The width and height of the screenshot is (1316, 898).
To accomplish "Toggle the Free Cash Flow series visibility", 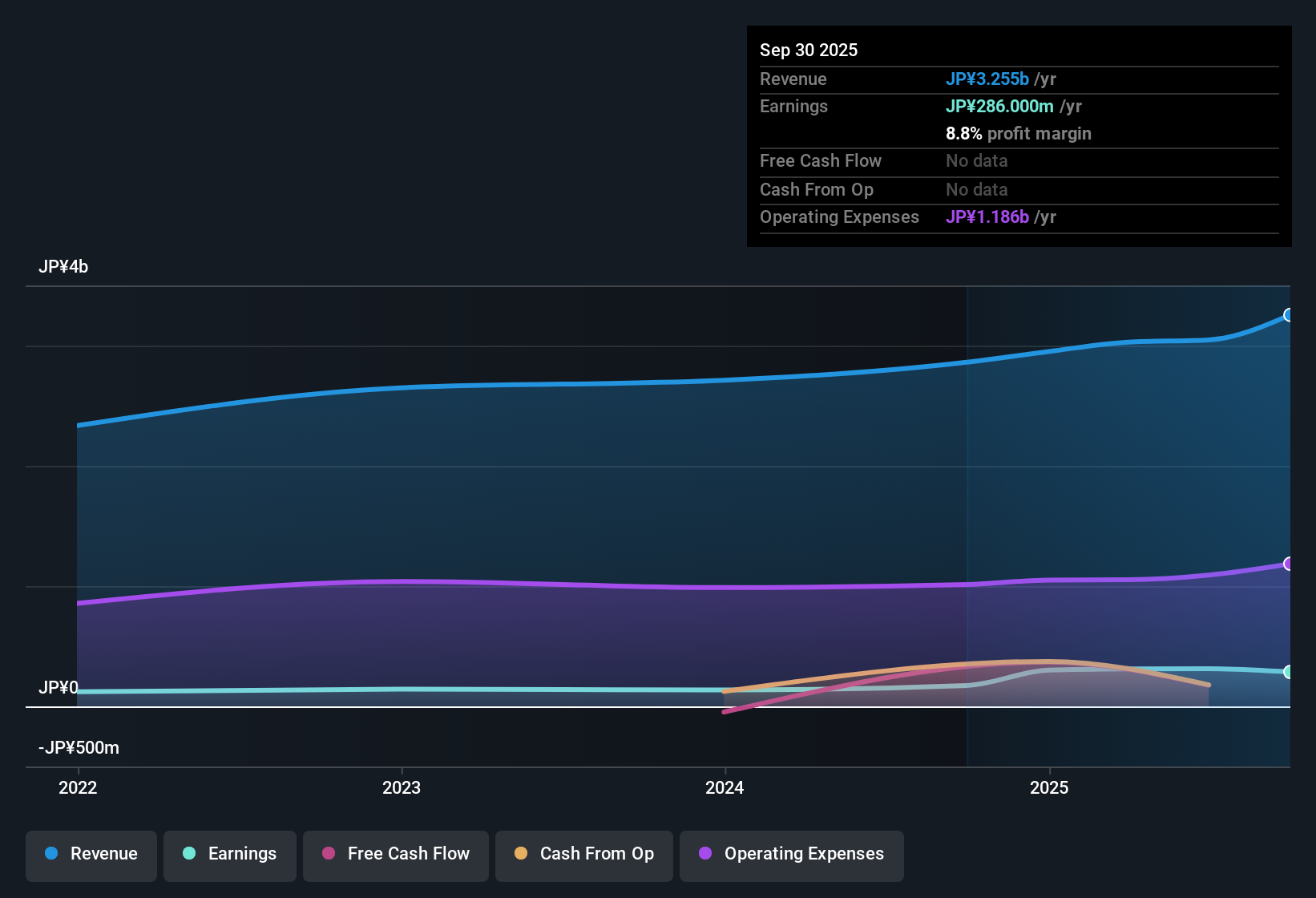I will (395, 854).
